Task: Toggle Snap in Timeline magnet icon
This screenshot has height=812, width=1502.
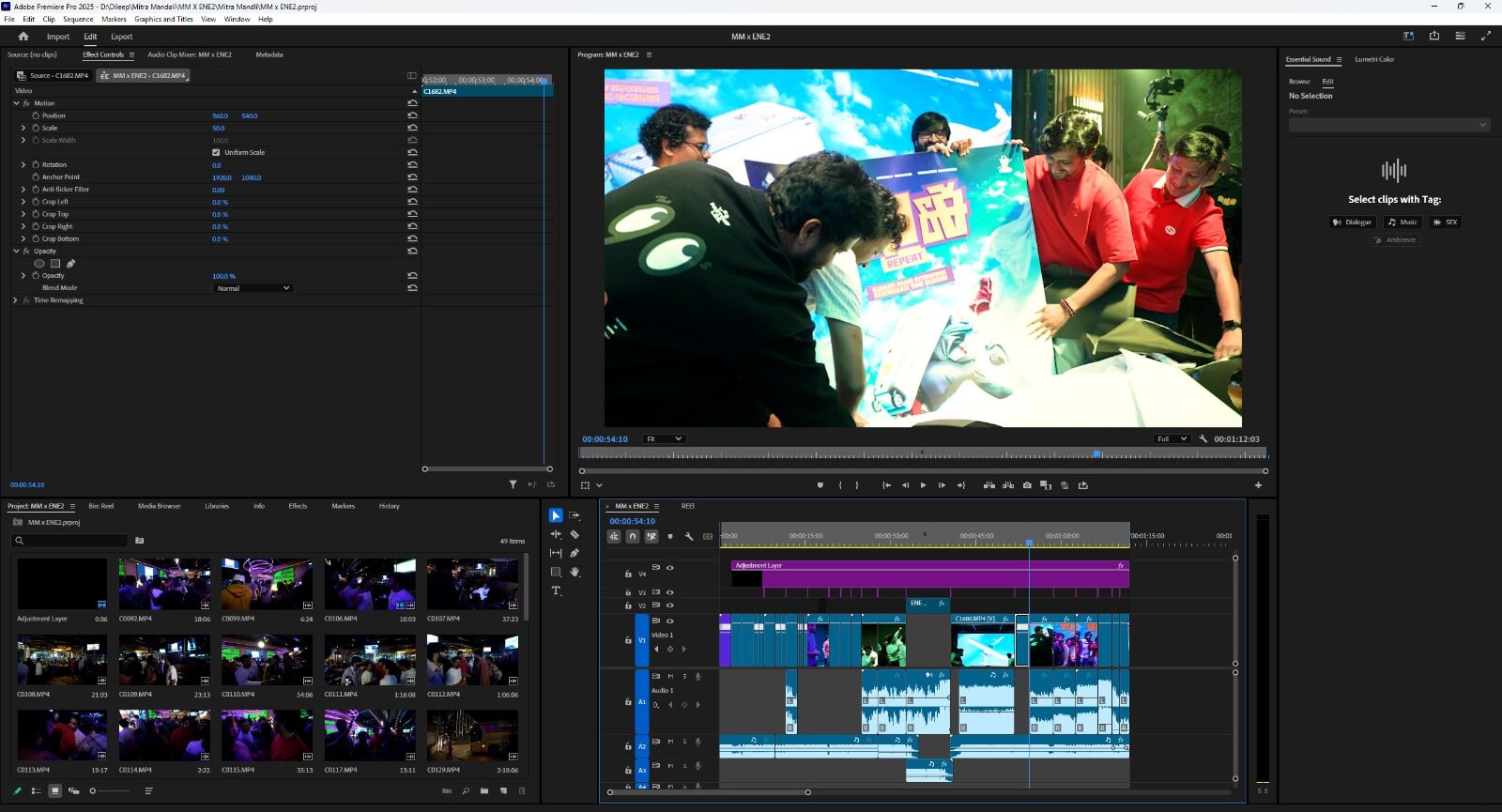Action: coord(633,536)
